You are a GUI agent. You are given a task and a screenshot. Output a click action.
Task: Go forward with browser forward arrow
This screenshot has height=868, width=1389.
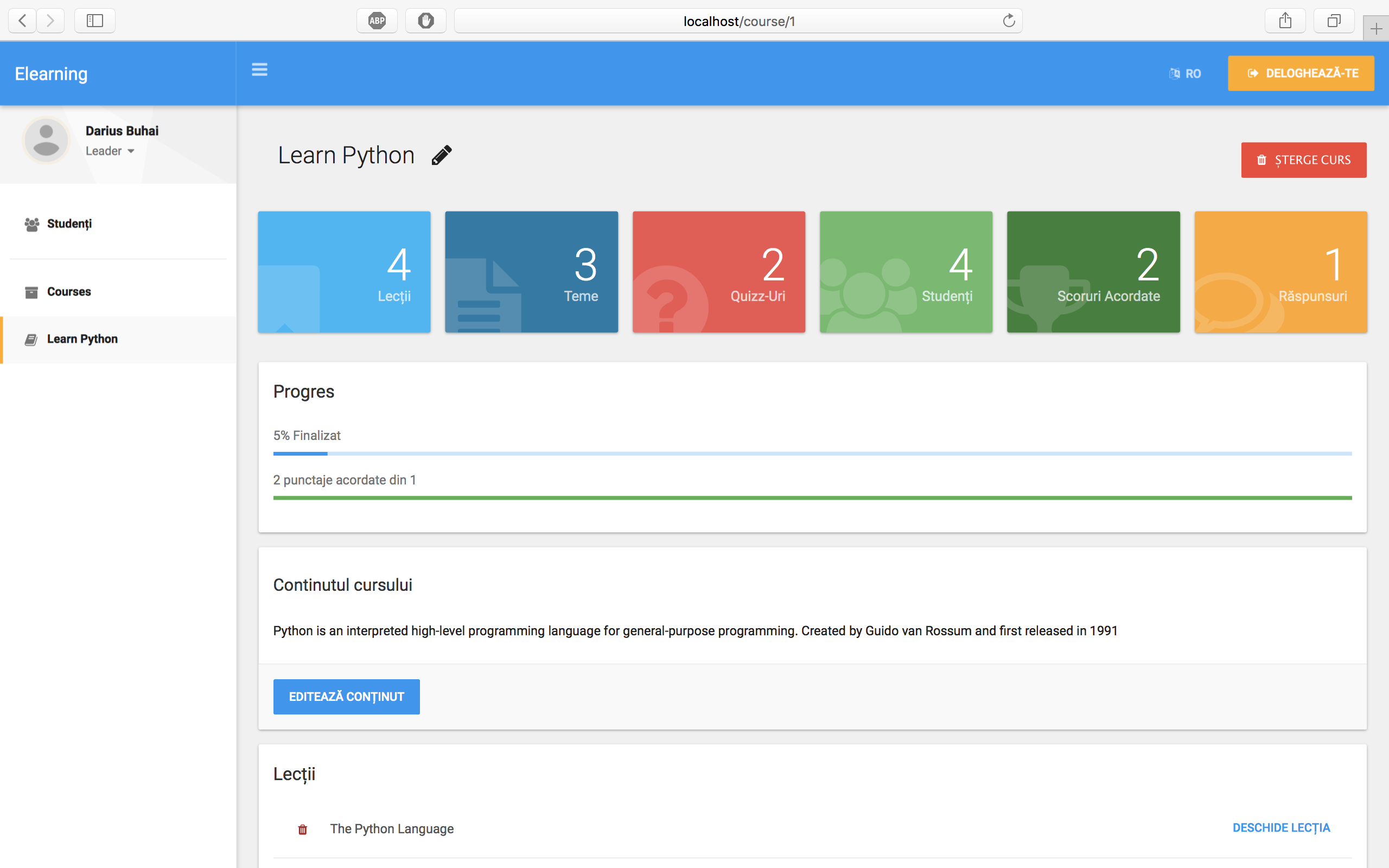click(50, 21)
